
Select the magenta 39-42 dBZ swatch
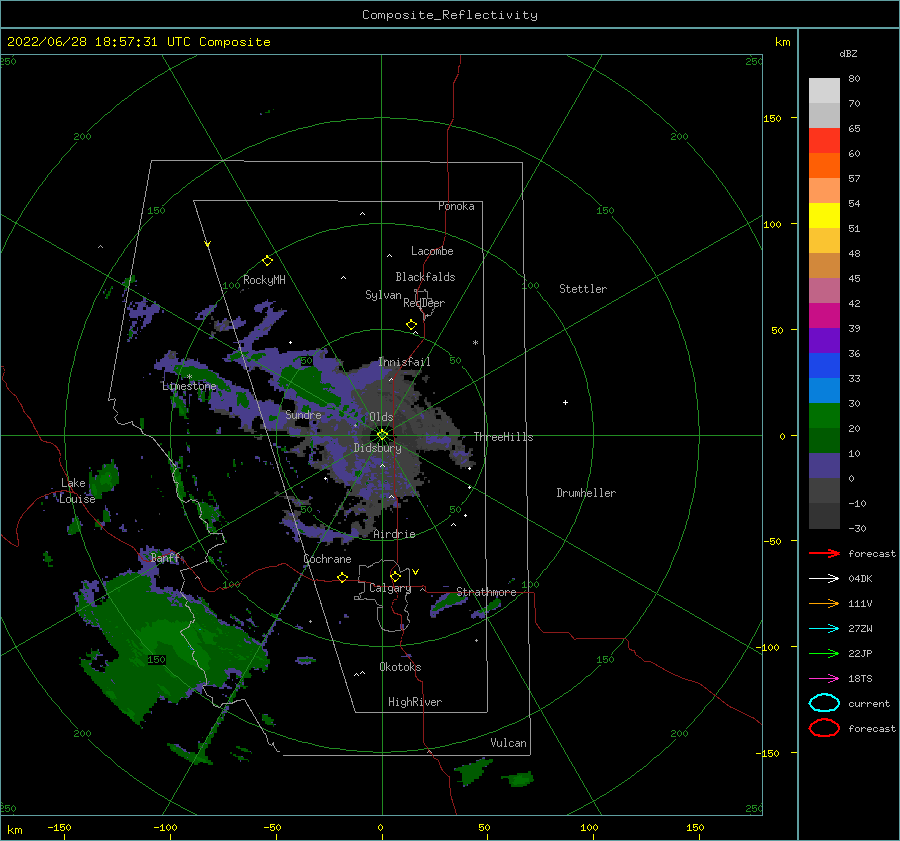(x=824, y=315)
